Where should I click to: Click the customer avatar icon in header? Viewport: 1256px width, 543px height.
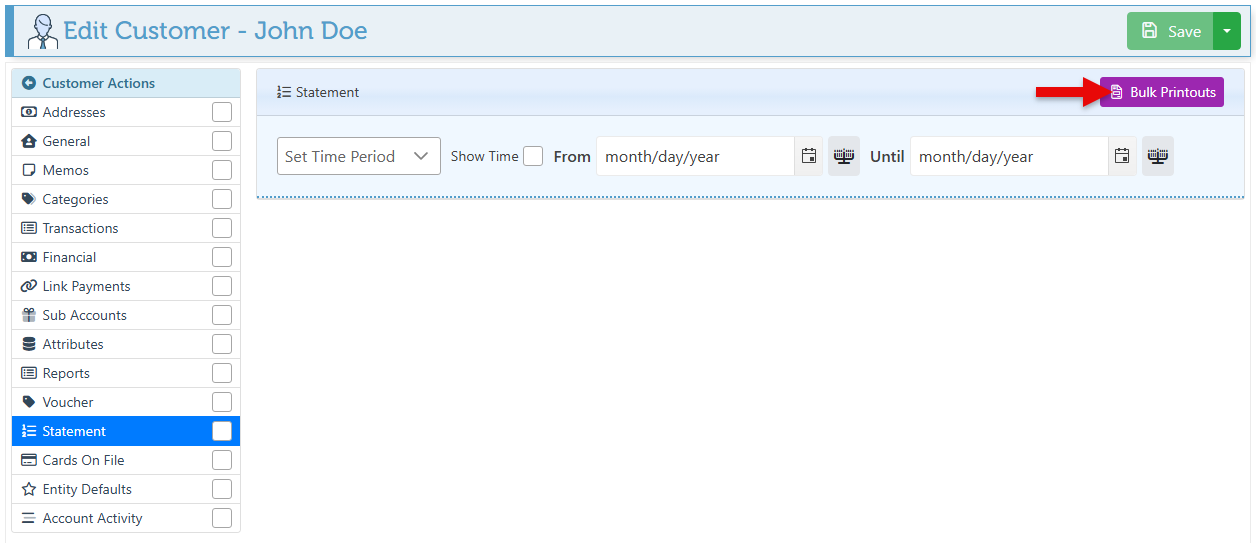pos(42,31)
